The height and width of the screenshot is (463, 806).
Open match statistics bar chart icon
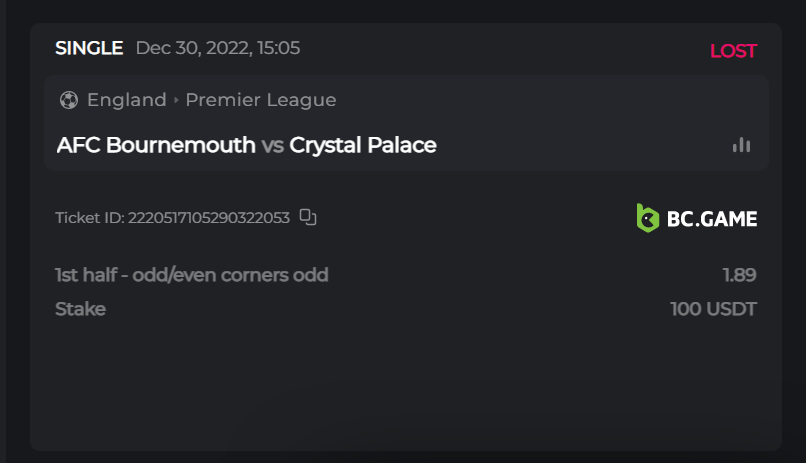[741, 145]
